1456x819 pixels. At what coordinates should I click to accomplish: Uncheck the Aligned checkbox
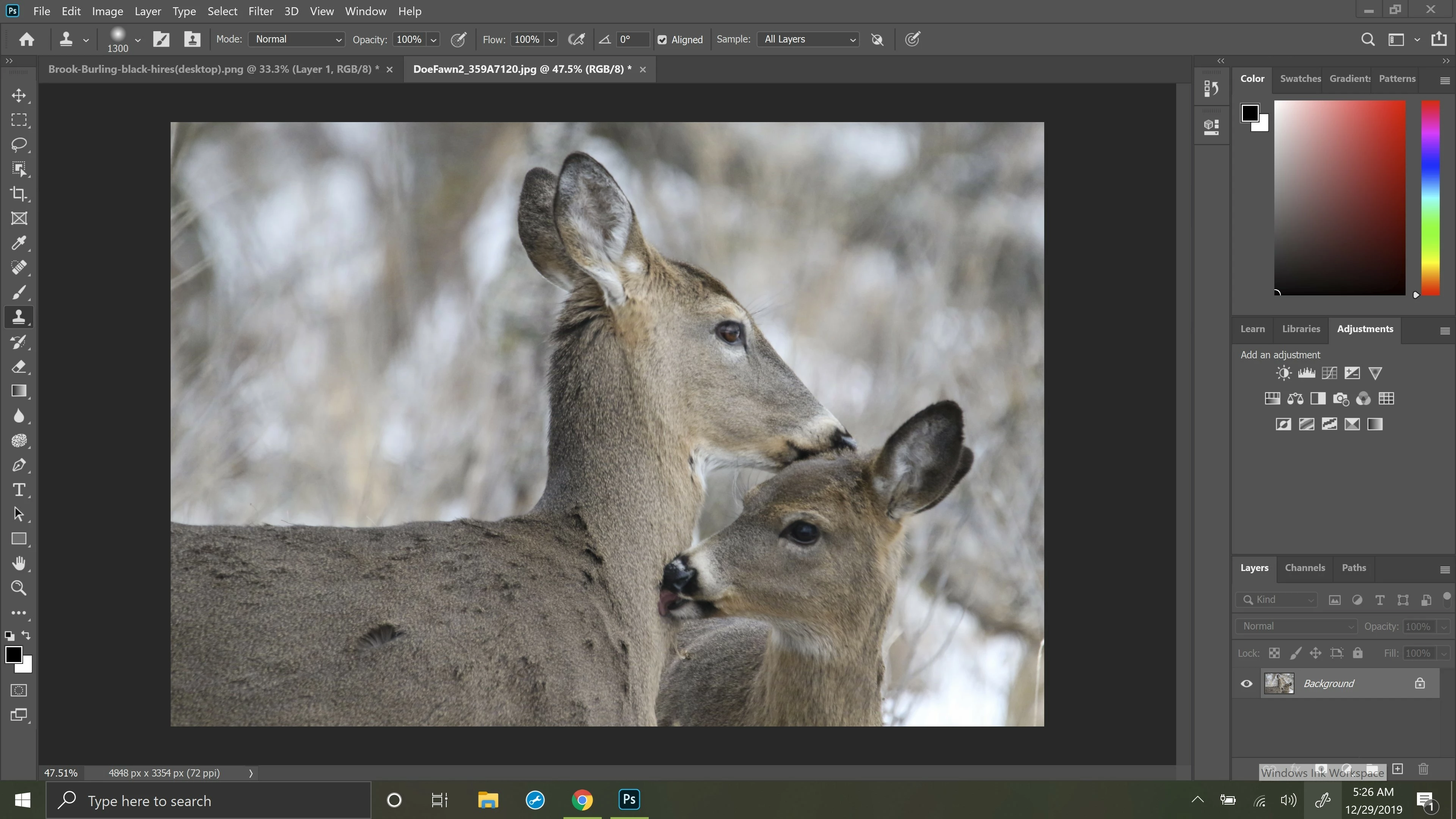pos(662,39)
